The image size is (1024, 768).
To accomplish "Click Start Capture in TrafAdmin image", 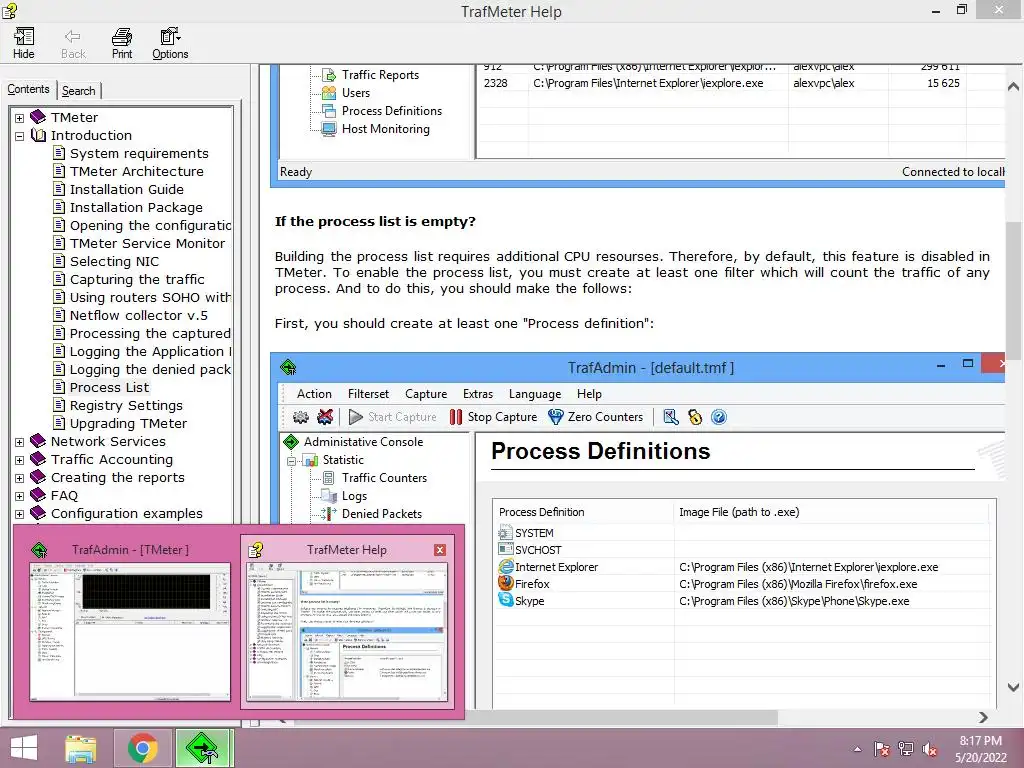I will 392,417.
